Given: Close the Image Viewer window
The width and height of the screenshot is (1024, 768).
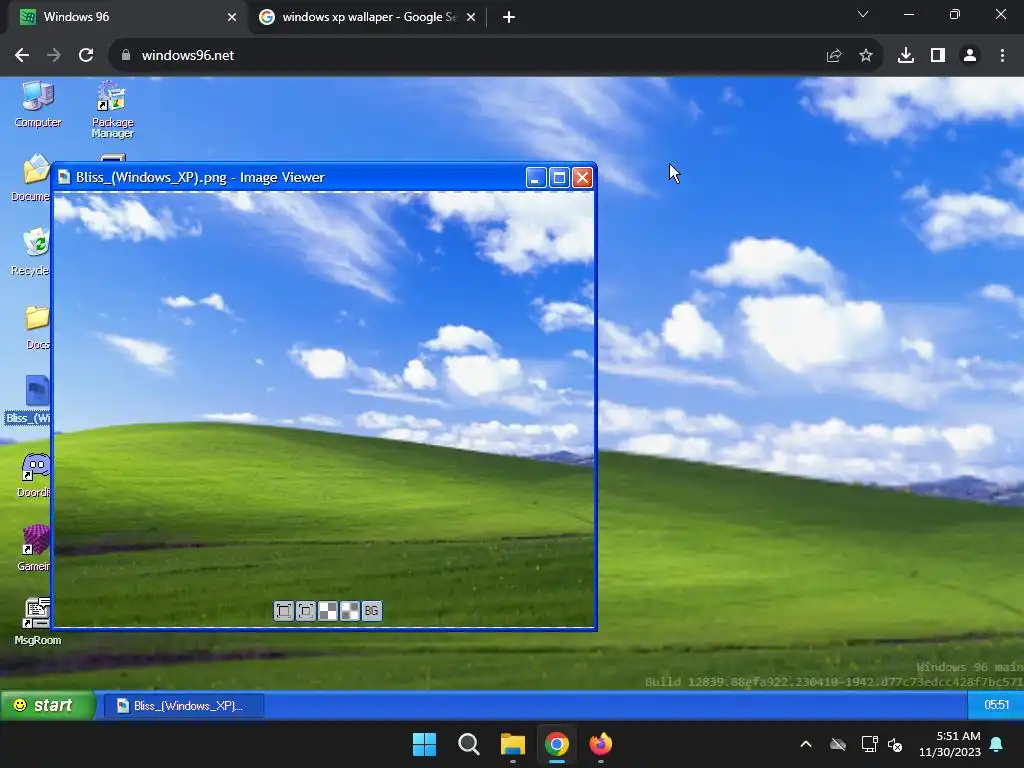Looking at the screenshot, I should (582, 178).
